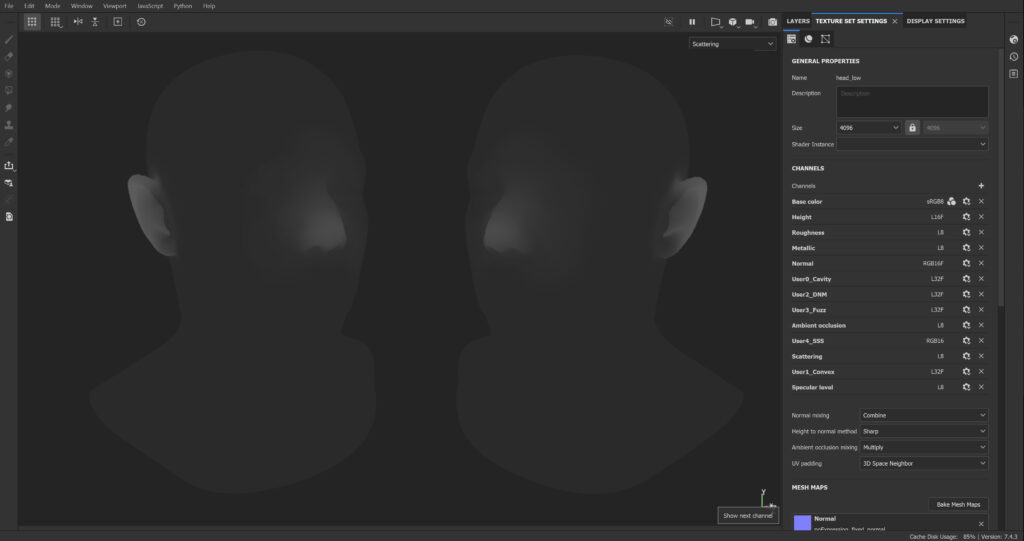
Task: Open the video camera selection icon
Action: [750, 22]
